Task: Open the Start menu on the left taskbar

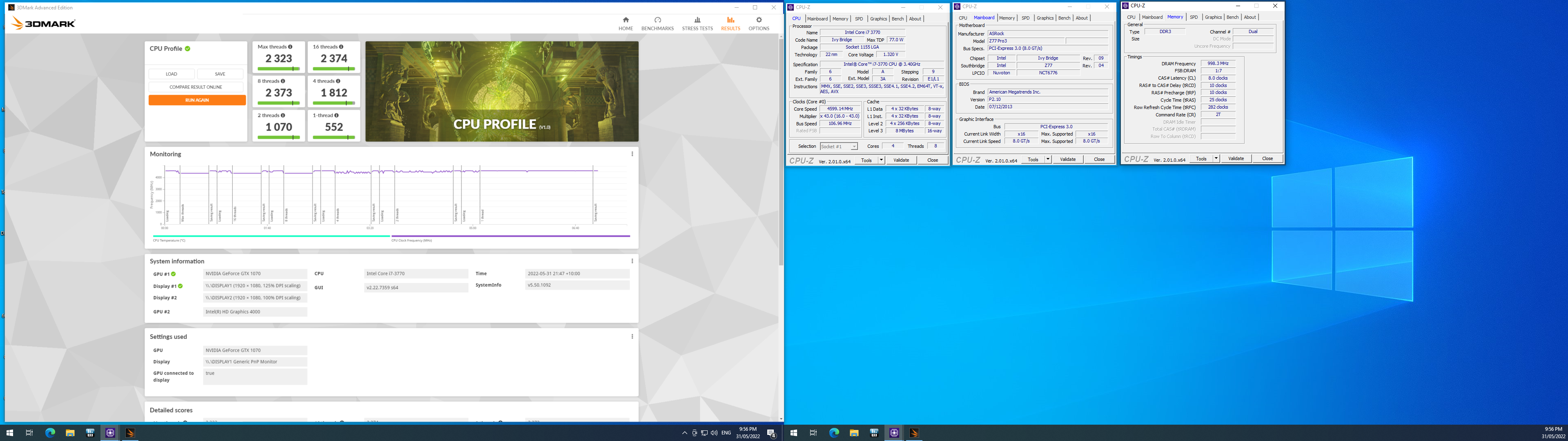Action: (9, 433)
